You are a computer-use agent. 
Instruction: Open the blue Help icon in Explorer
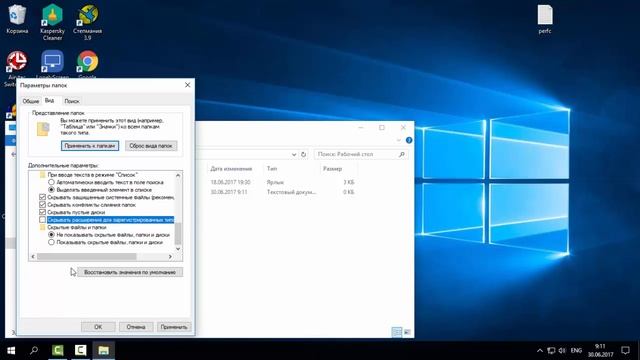409,140
